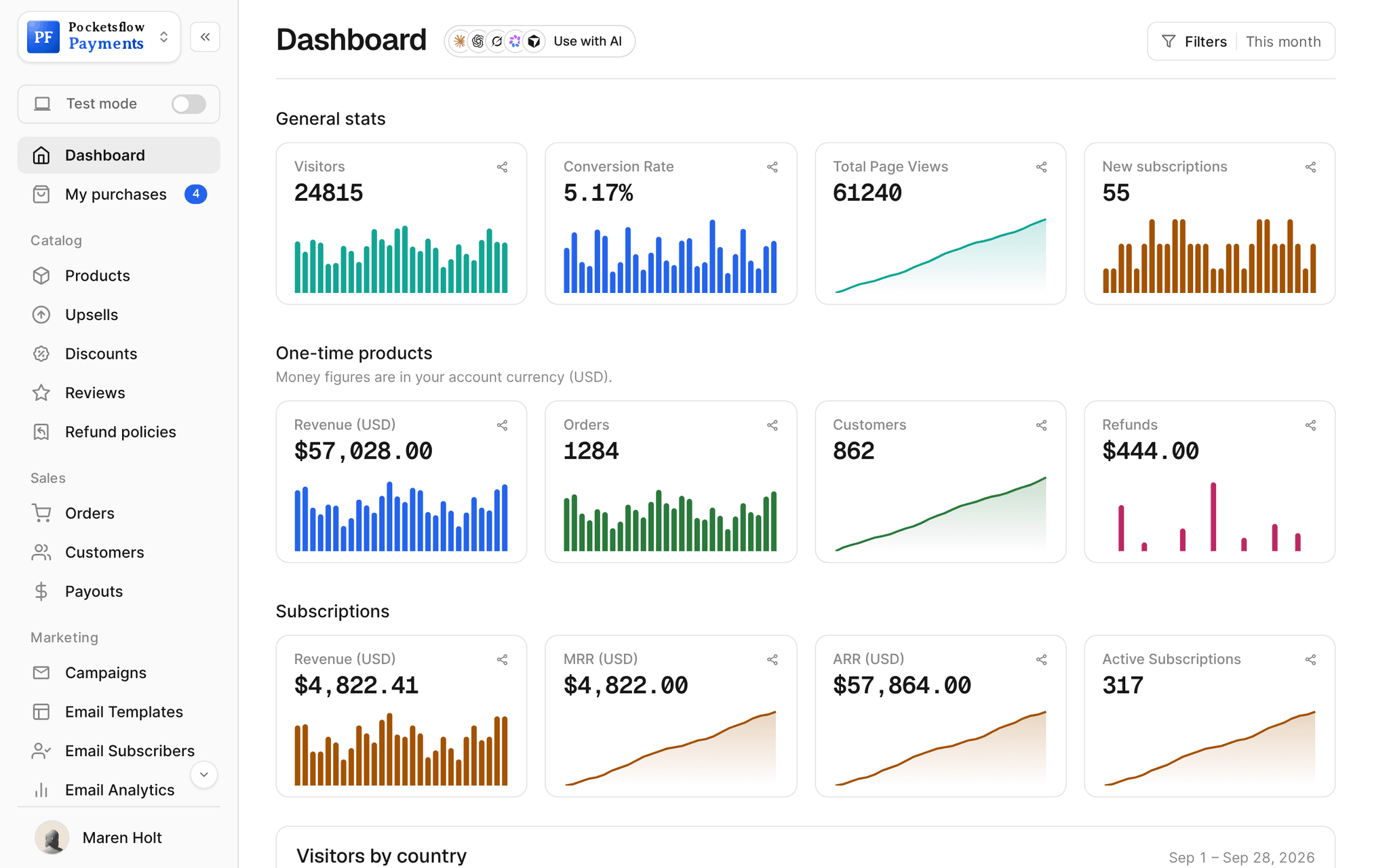This screenshot has width=1389, height=868.
Task: Click the Discounts badge icon
Action: coord(41,353)
